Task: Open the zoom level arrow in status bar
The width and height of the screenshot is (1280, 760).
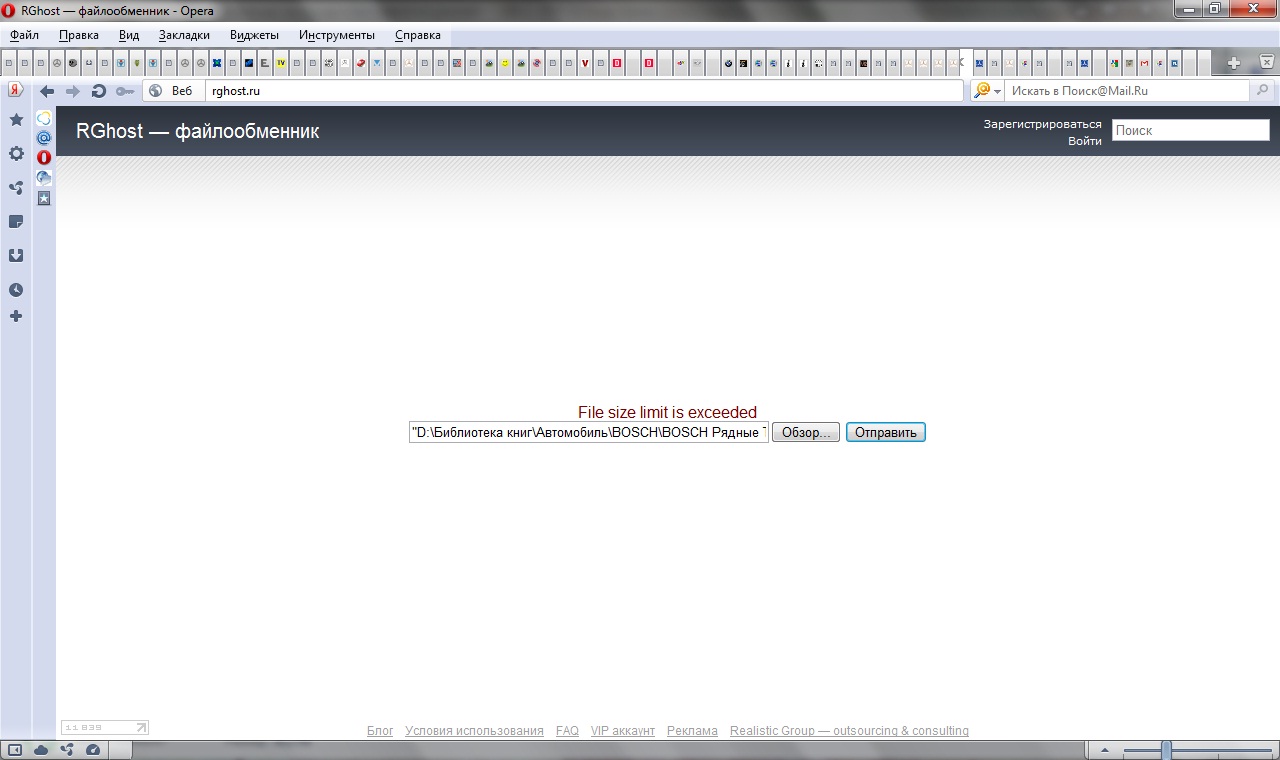Action: (x=1105, y=750)
